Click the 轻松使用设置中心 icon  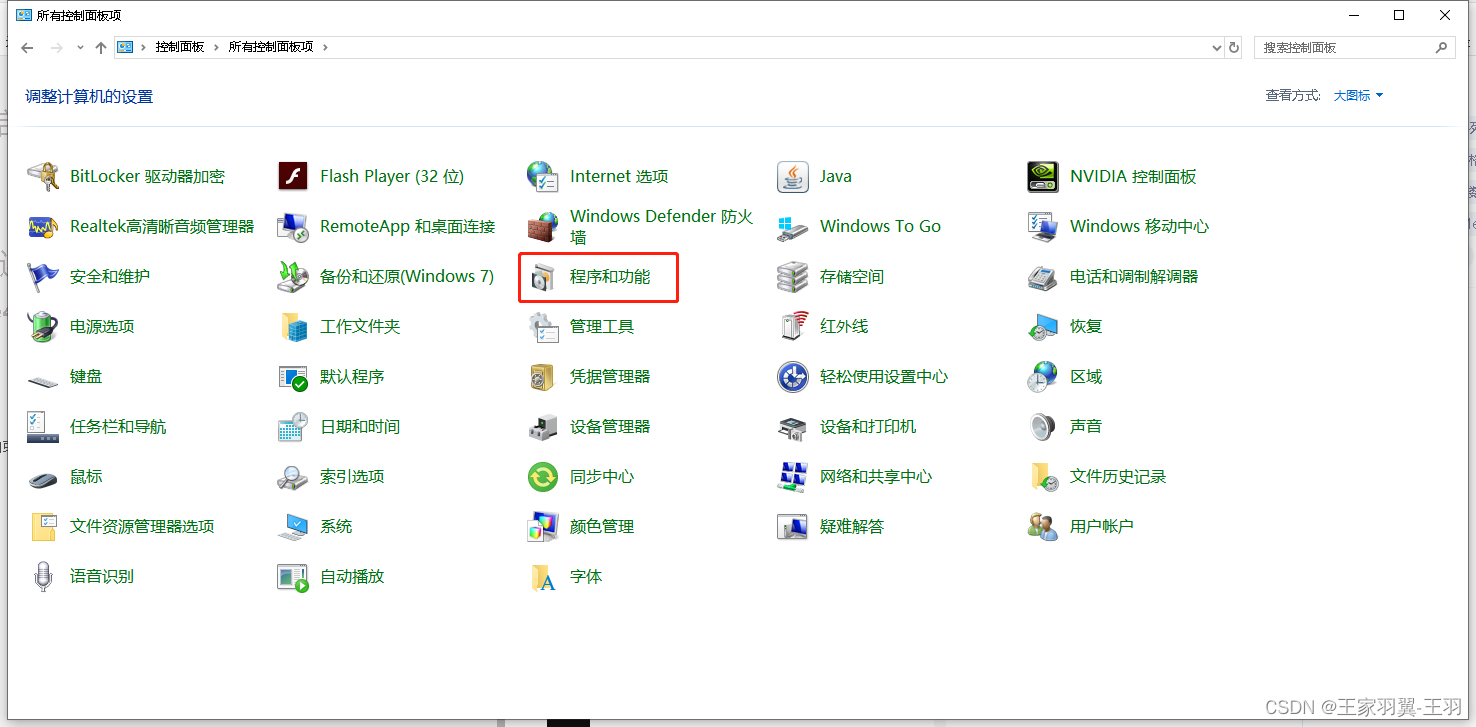(x=793, y=377)
